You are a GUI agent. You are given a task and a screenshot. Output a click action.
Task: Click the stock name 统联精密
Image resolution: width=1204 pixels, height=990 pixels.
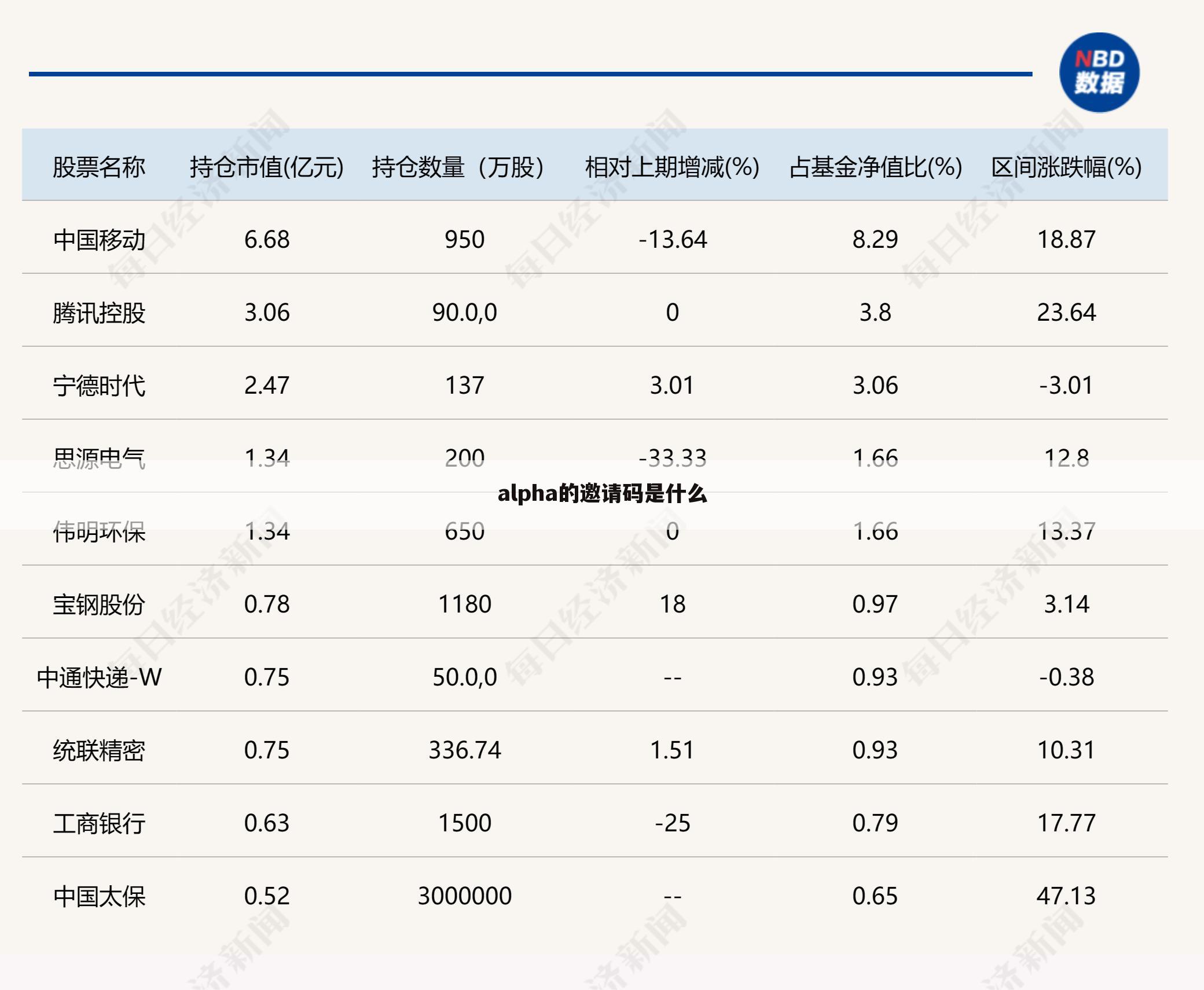[x=99, y=750]
